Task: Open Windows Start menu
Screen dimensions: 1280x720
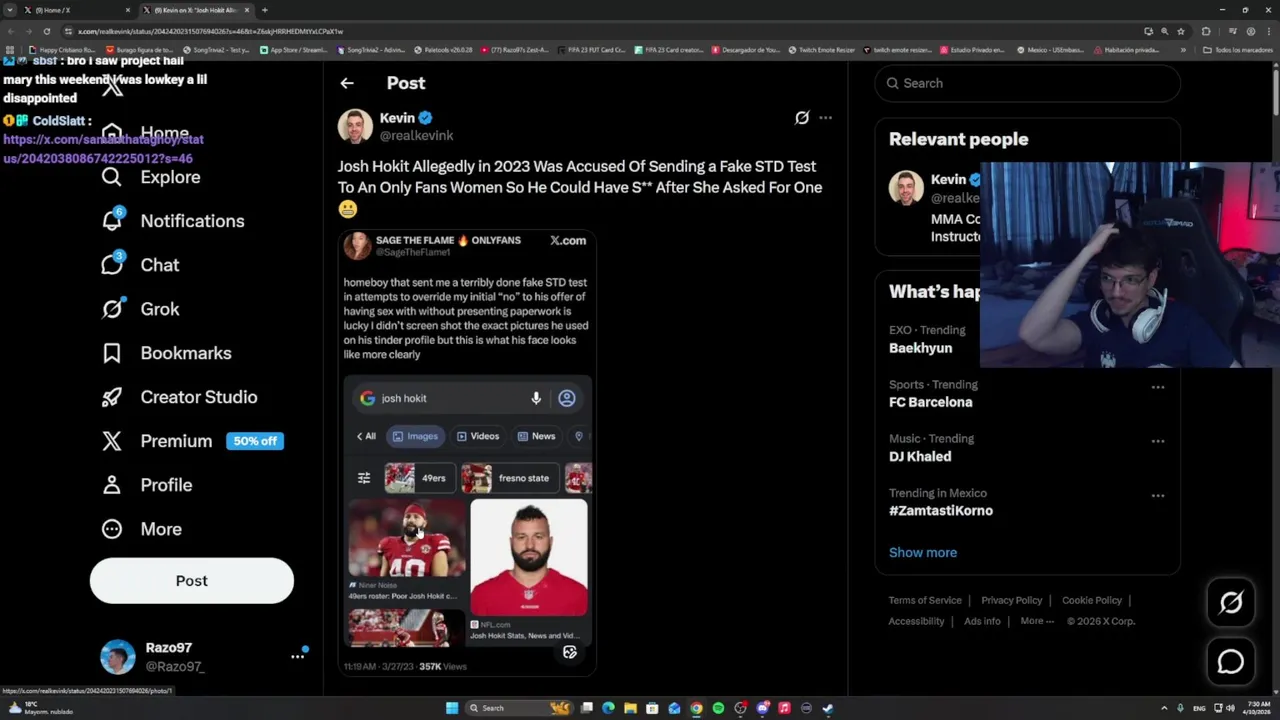Action: coord(452,708)
